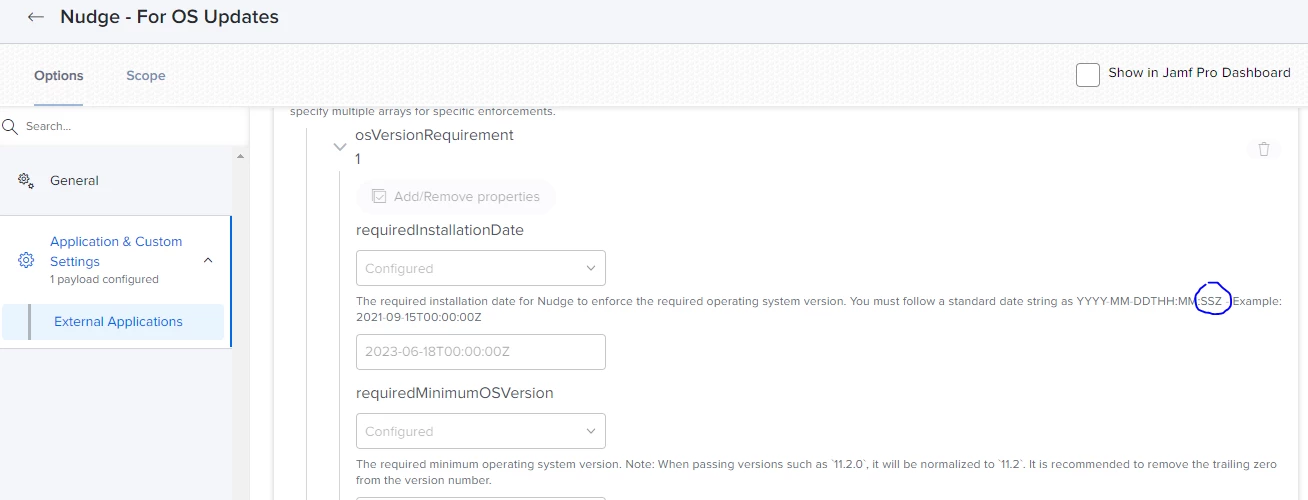Viewport: 1308px width, 500px height.
Task: Collapse Application & Custom Settings chevron
Action: 208,260
